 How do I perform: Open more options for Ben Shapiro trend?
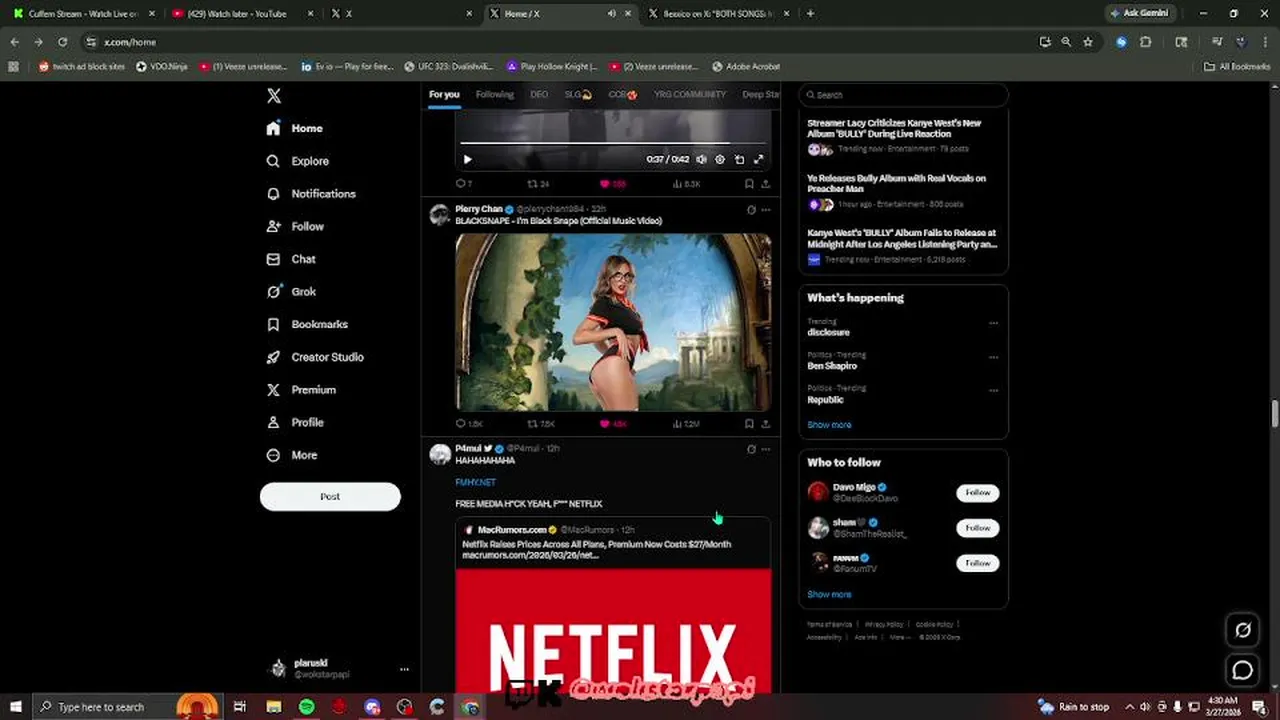[x=993, y=357]
